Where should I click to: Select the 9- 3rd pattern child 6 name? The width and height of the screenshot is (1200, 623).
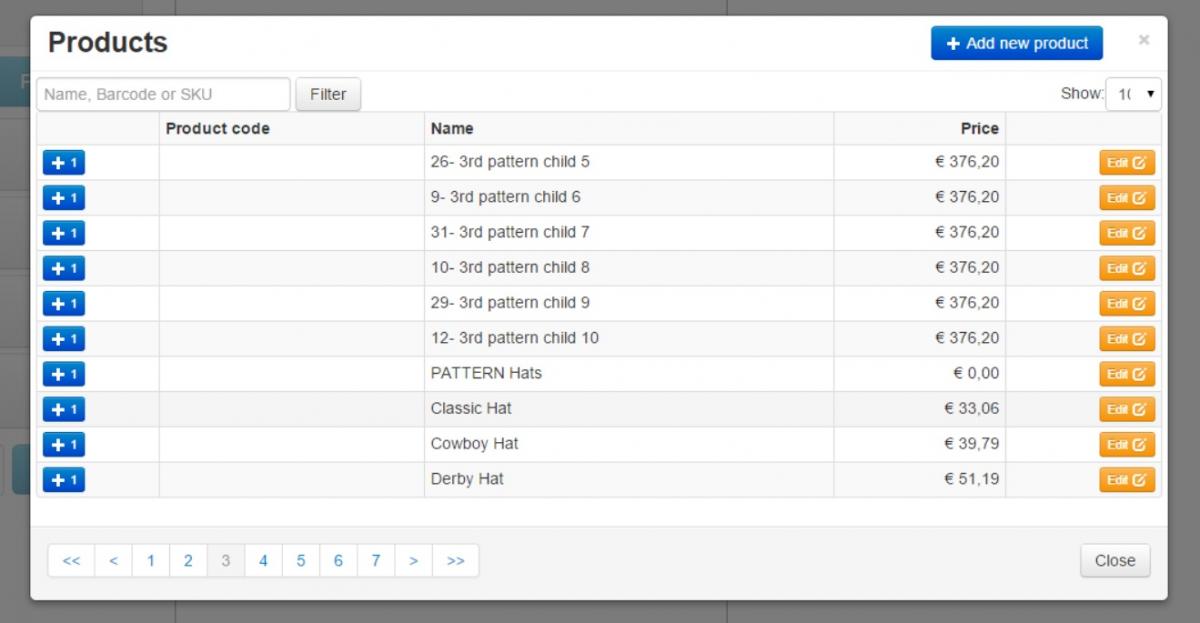506,197
